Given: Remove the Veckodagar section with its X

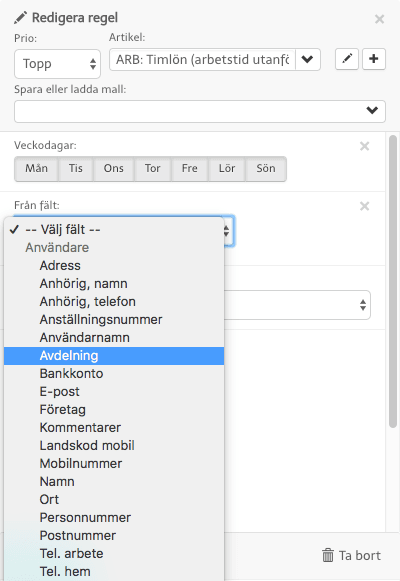Looking at the screenshot, I should pos(364,146).
